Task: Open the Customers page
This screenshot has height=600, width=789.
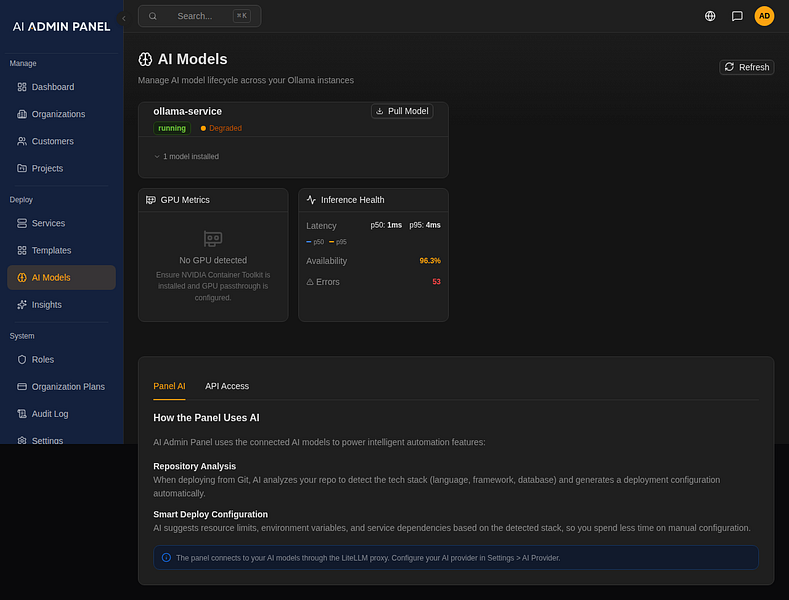Action: coord(61,141)
